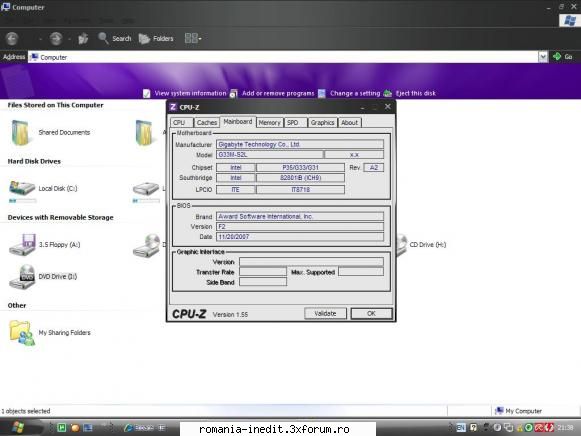Screen dimensions: 581x436
Task: Click the empty Graphic Interface Version field
Action: [x=311, y=262]
